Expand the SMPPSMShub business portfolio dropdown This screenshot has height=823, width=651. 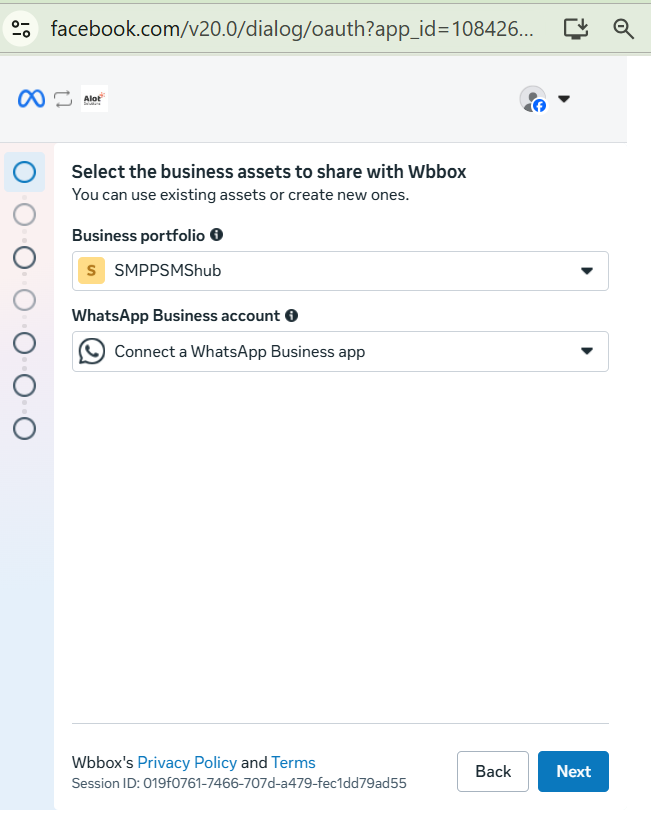point(340,271)
